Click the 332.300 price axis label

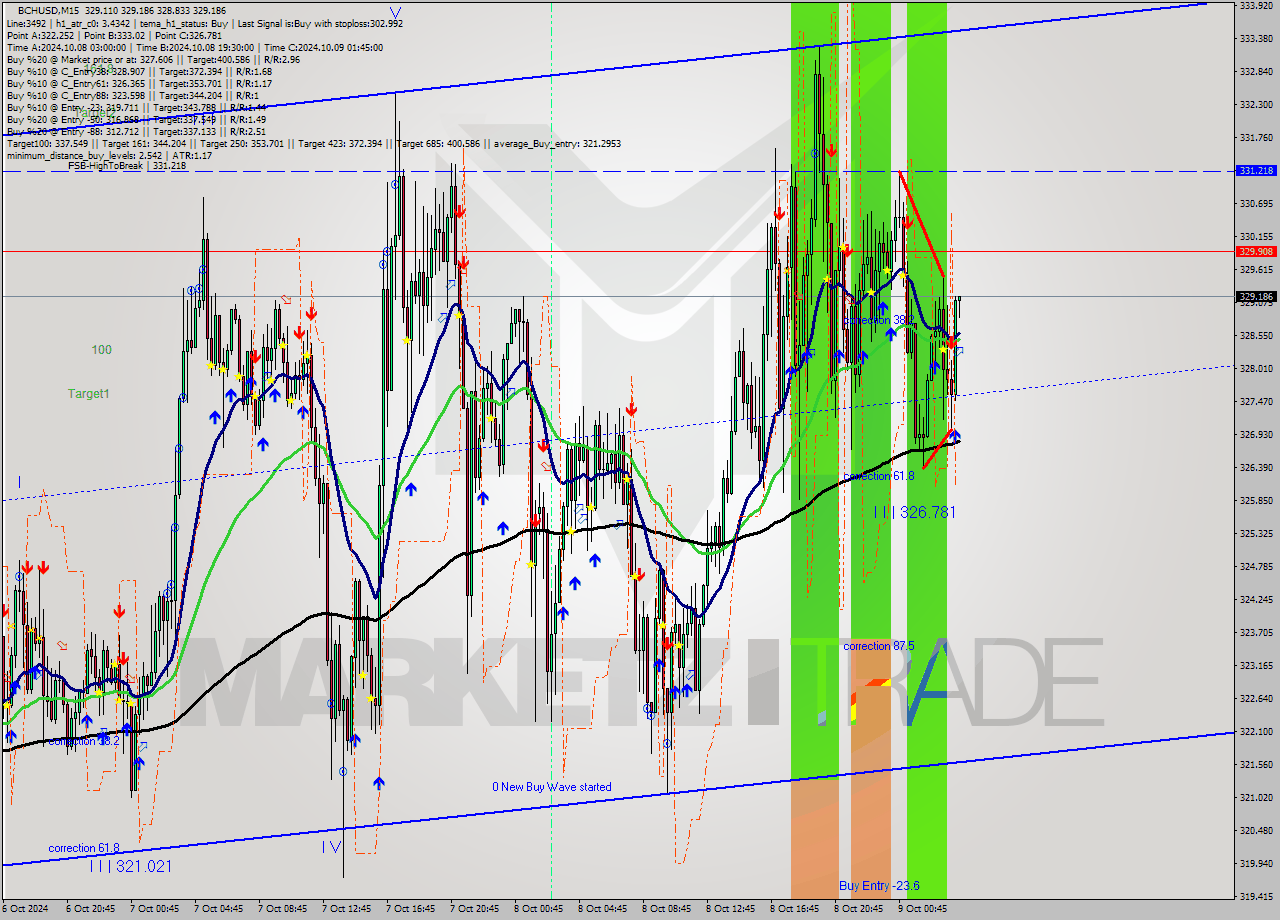pos(1256,104)
